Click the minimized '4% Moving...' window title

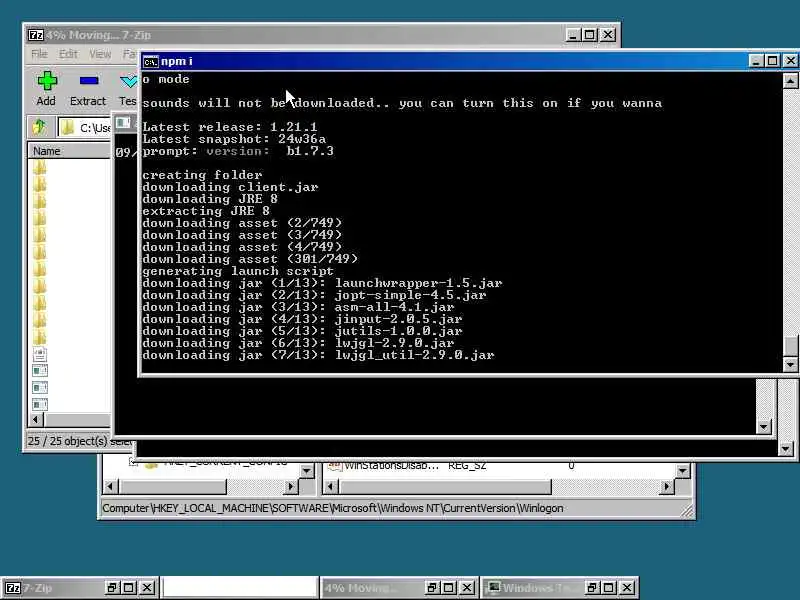[x=360, y=588]
